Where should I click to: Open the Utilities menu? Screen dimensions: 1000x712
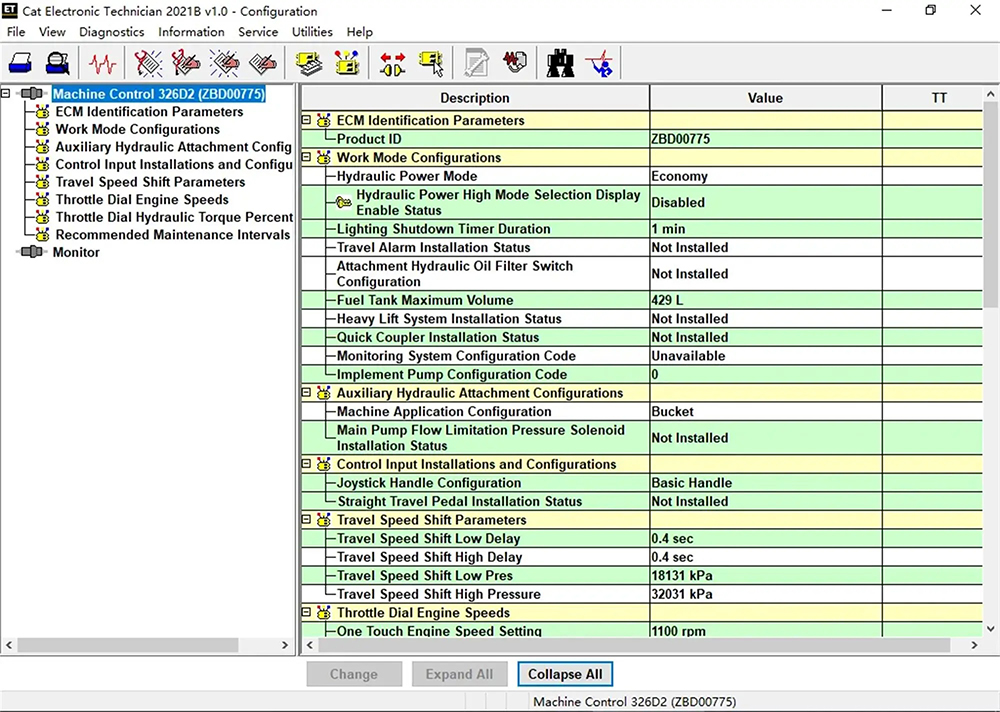pos(312,32)
